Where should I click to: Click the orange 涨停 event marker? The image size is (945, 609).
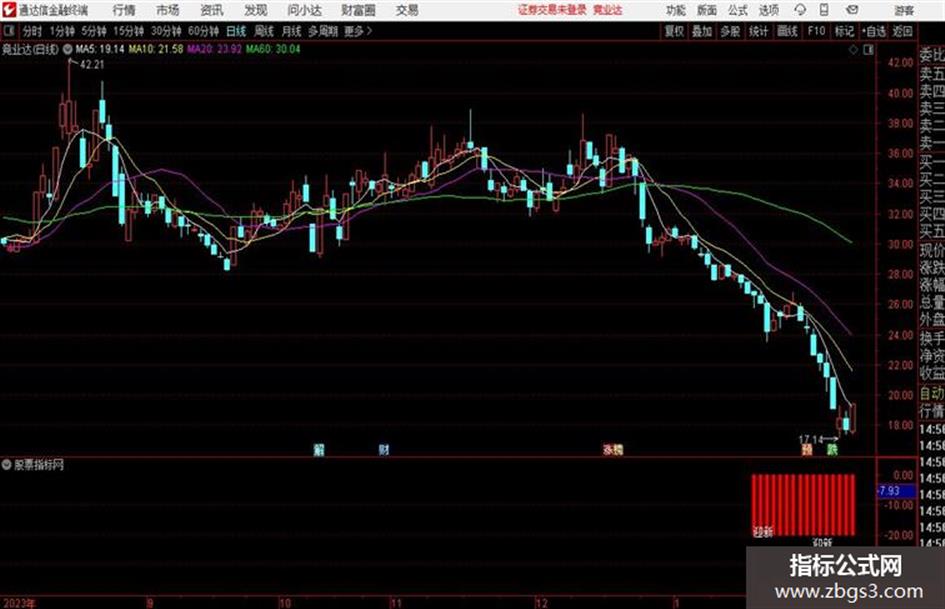613,449
